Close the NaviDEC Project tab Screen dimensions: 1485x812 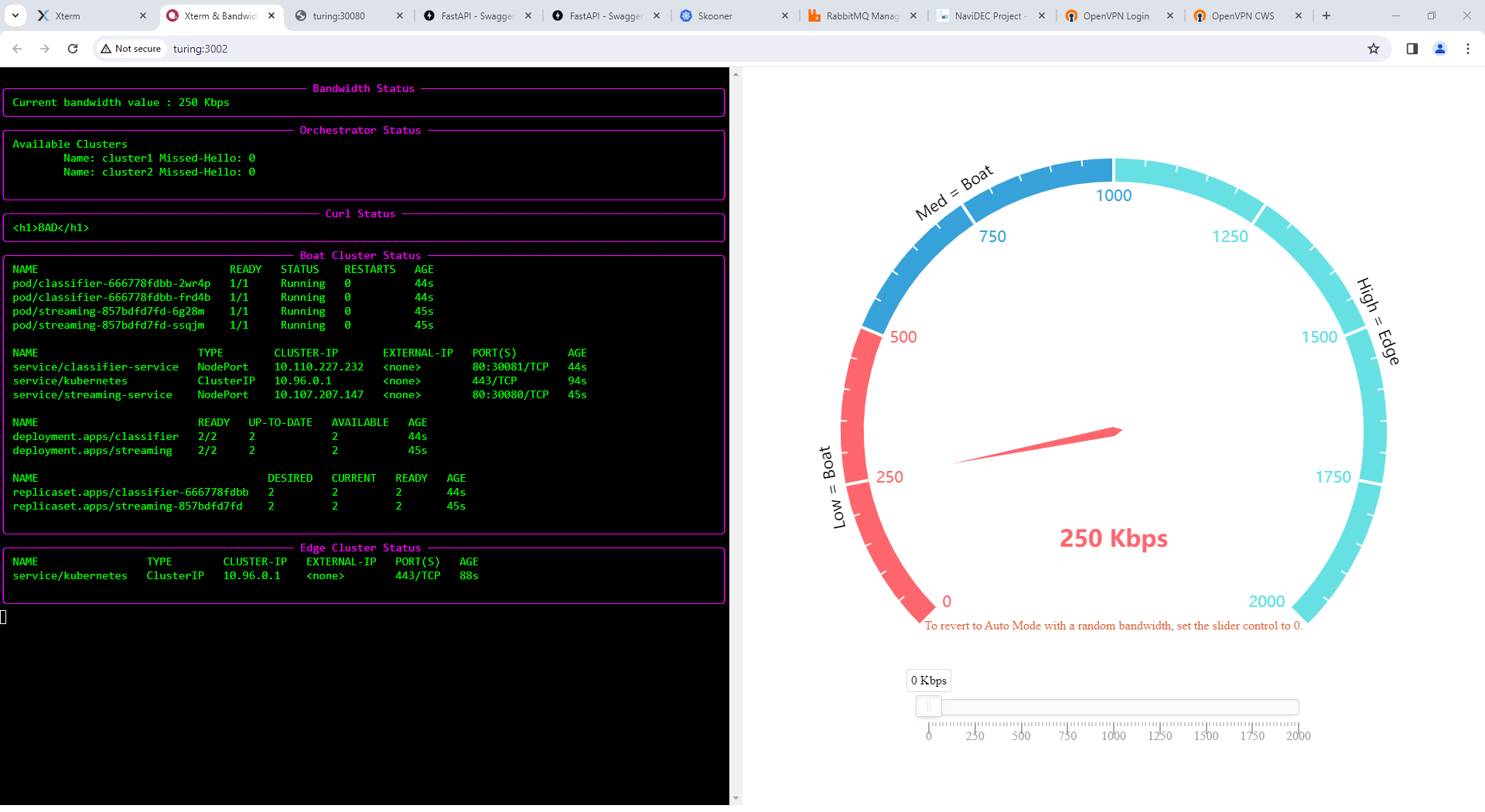click(x=1042, y=15)
